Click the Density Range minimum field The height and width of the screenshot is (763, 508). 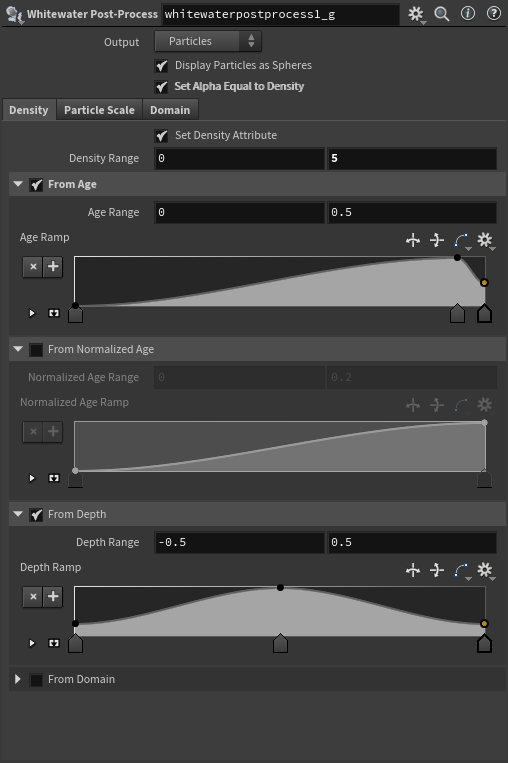239,159
